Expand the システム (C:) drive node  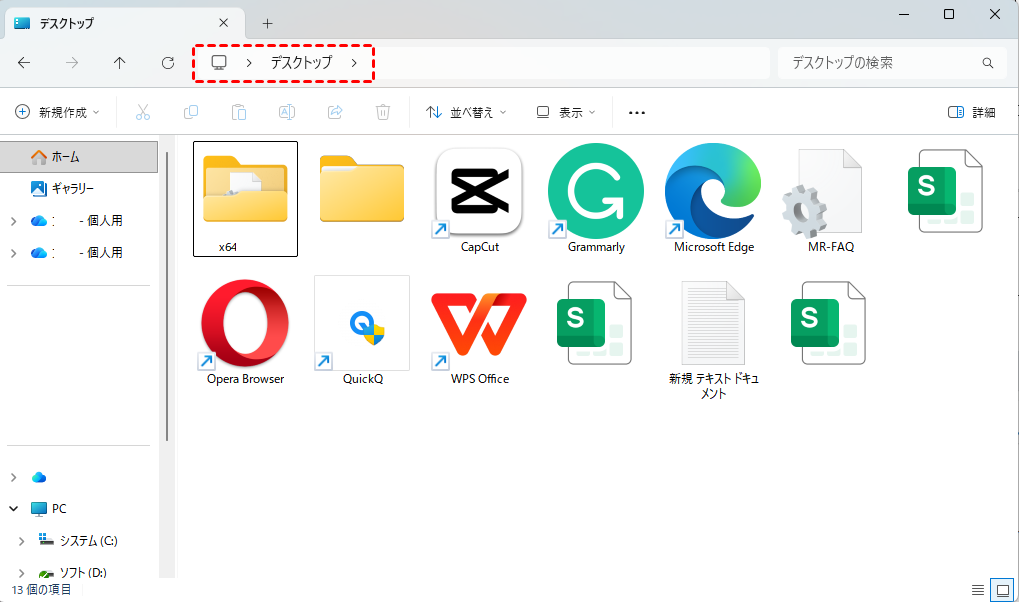click(22, 541)
